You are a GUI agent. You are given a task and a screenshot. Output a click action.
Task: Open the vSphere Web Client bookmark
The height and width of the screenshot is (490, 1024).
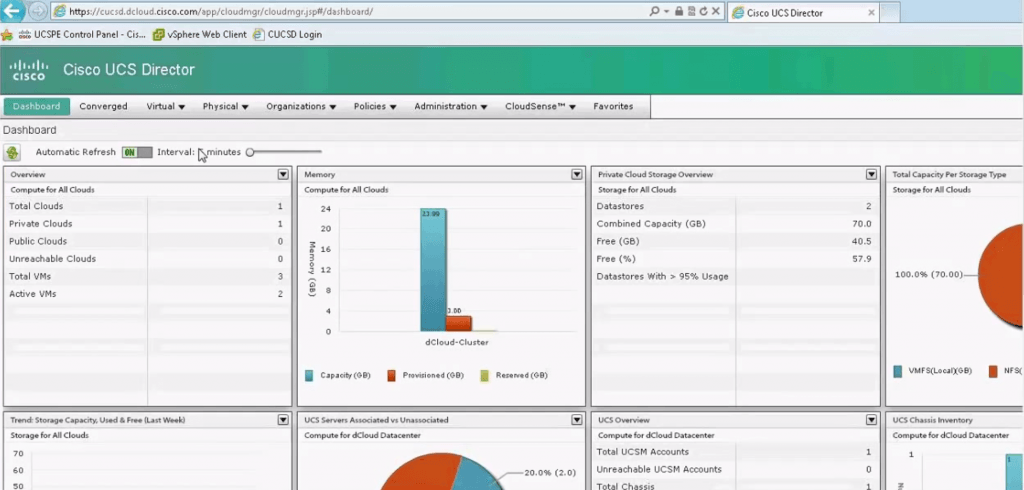[x=200, y=35]
